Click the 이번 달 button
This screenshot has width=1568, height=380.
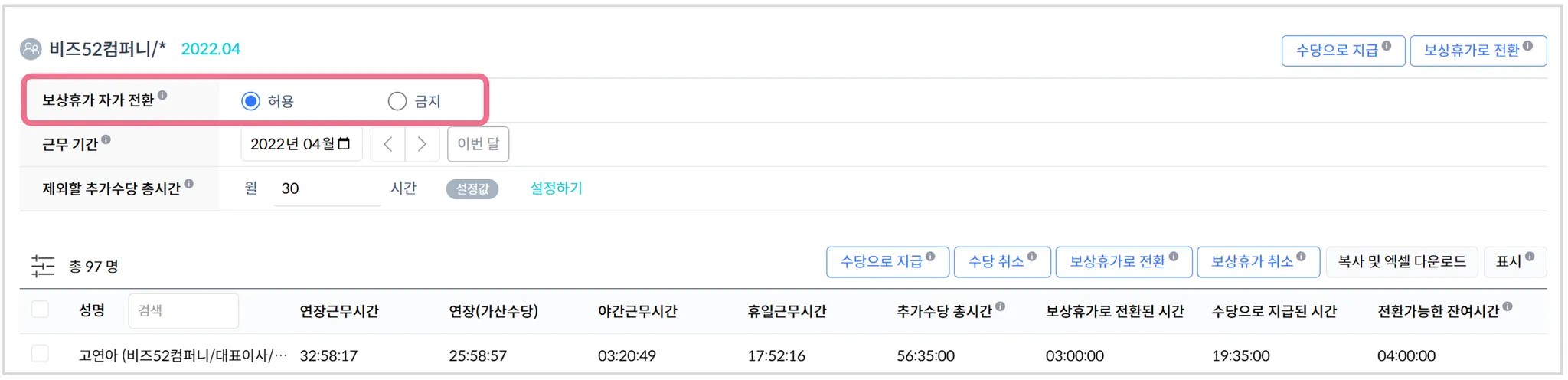pyautogui.click(x=478, y=144)
